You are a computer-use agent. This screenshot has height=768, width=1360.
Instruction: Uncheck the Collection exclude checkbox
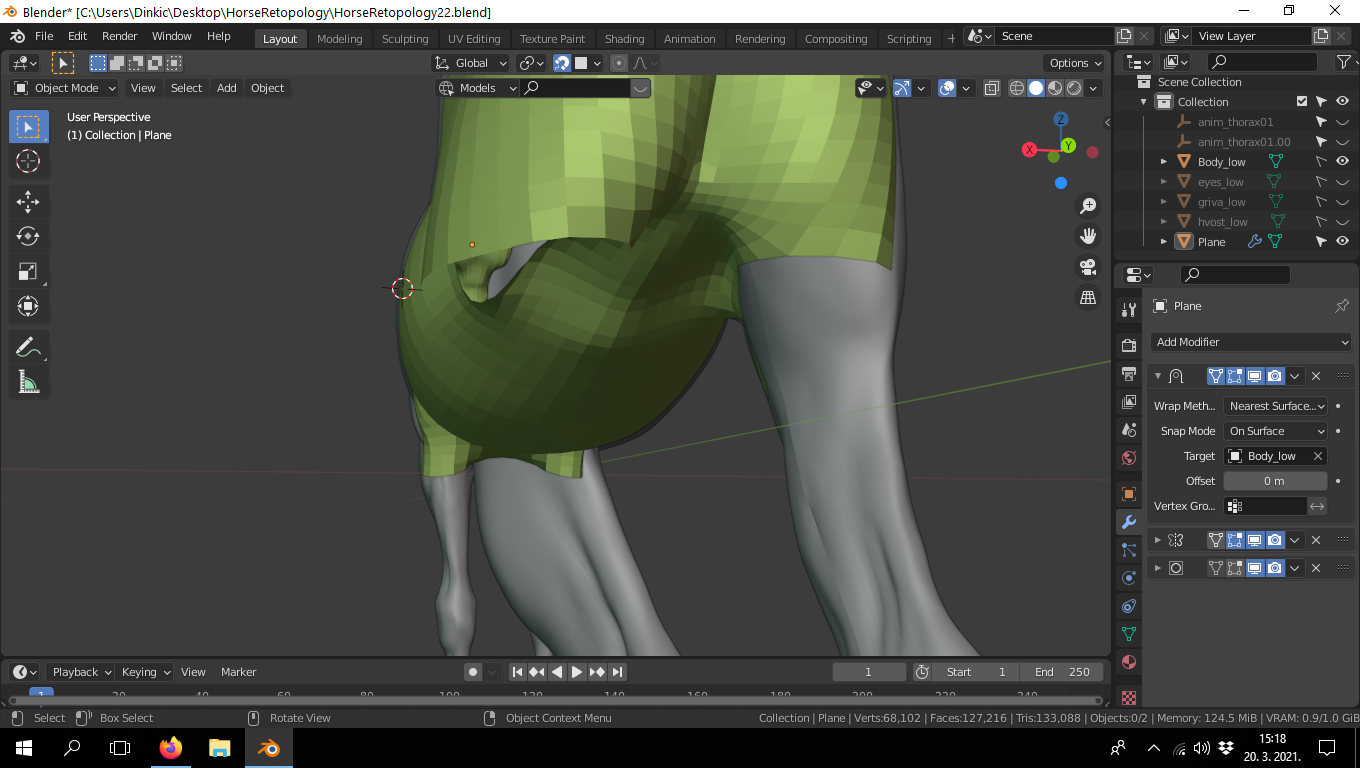[1301, 102]
